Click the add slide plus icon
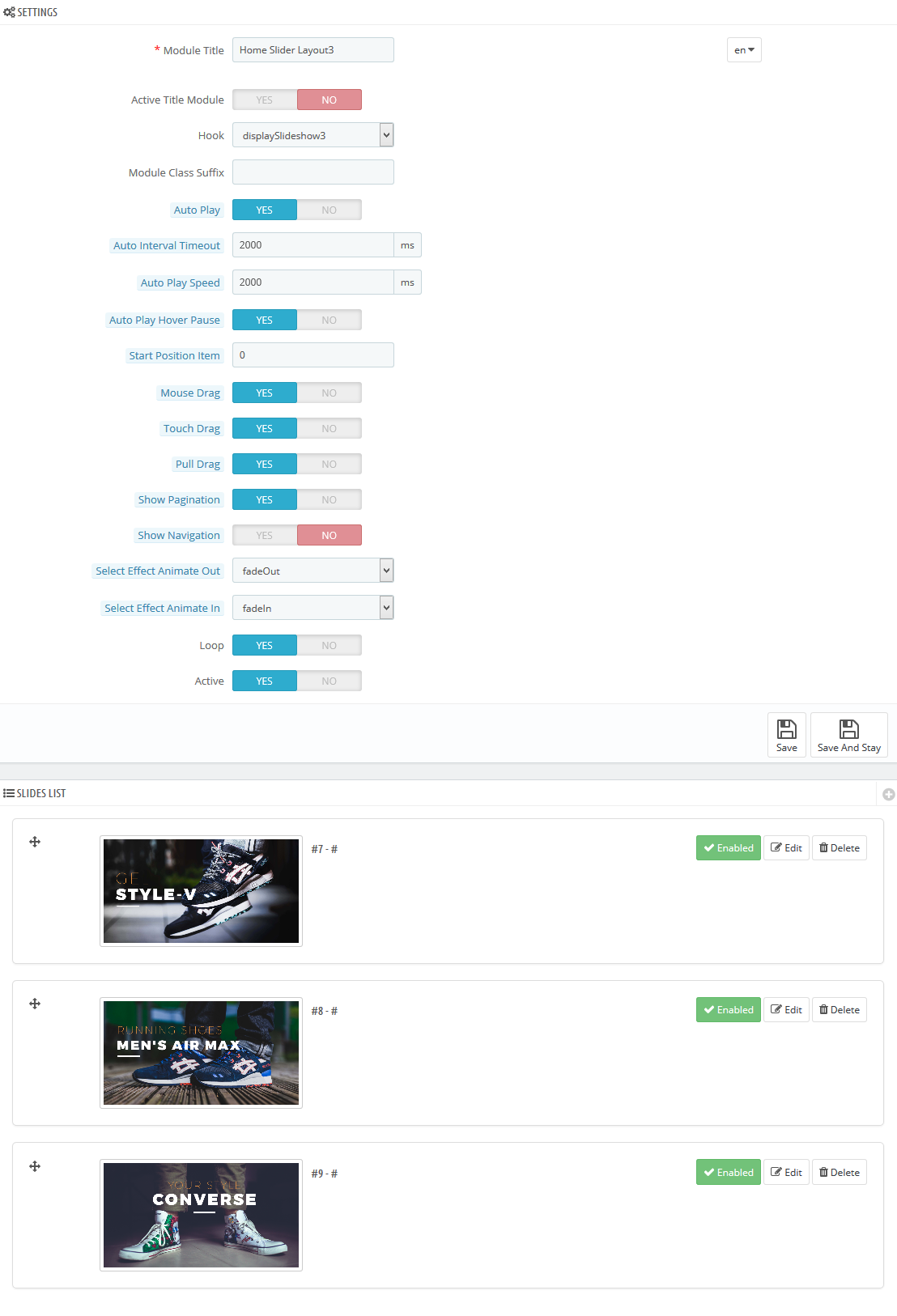This screenshot has height=1316, width=897. (888, 794)
